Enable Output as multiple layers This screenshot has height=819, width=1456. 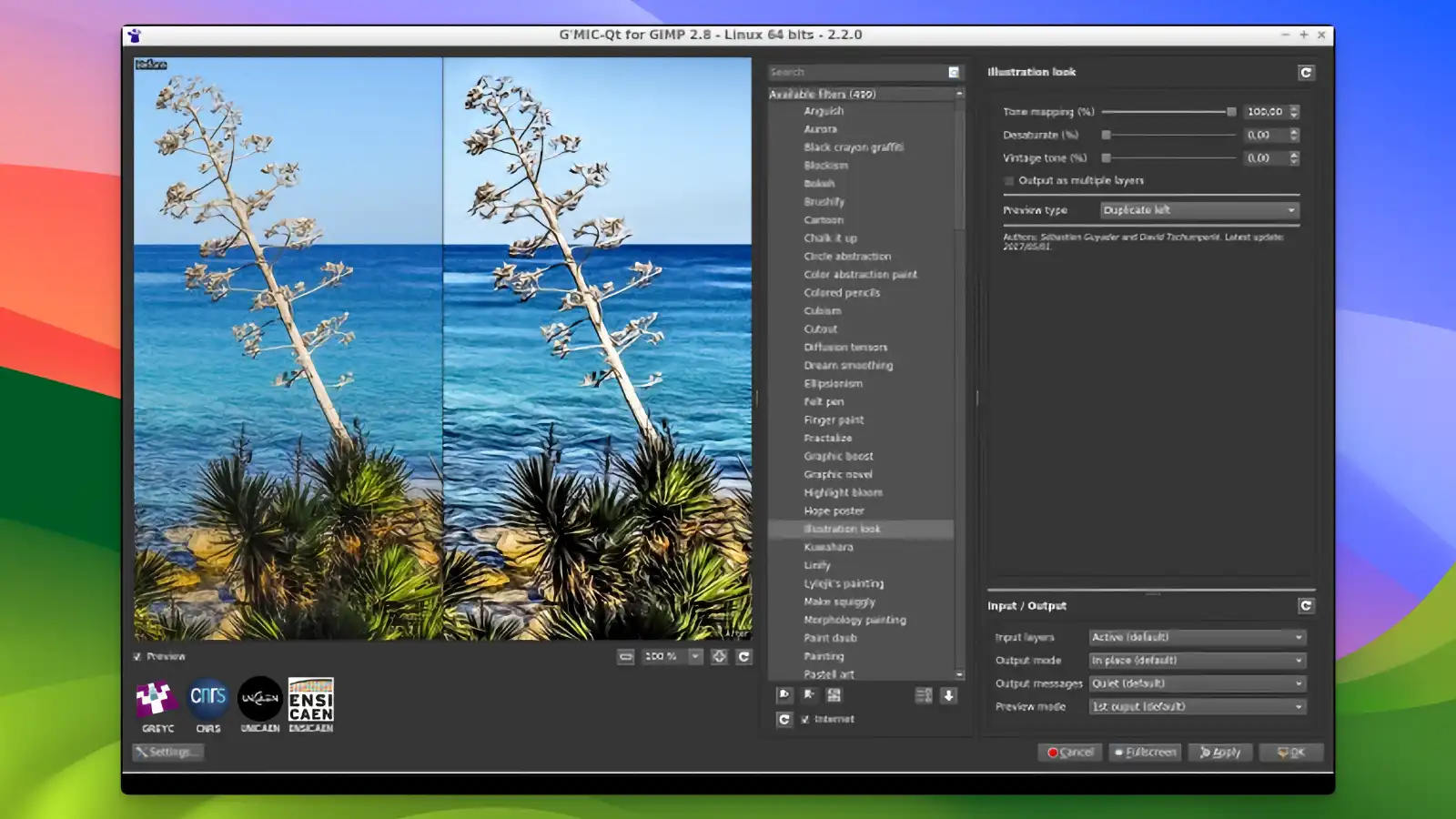coord(1008,181)
